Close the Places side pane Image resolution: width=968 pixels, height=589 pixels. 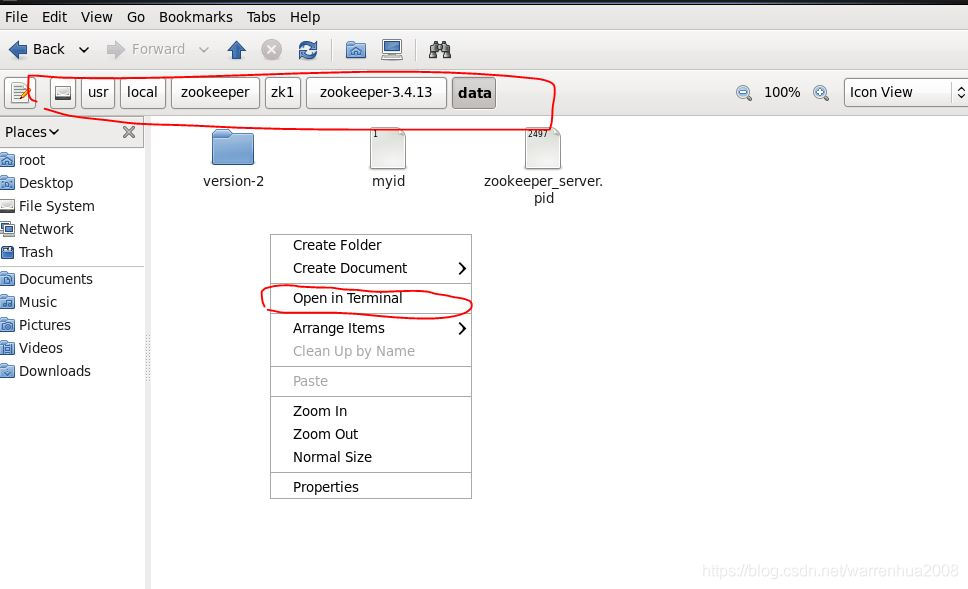(129, 132)
